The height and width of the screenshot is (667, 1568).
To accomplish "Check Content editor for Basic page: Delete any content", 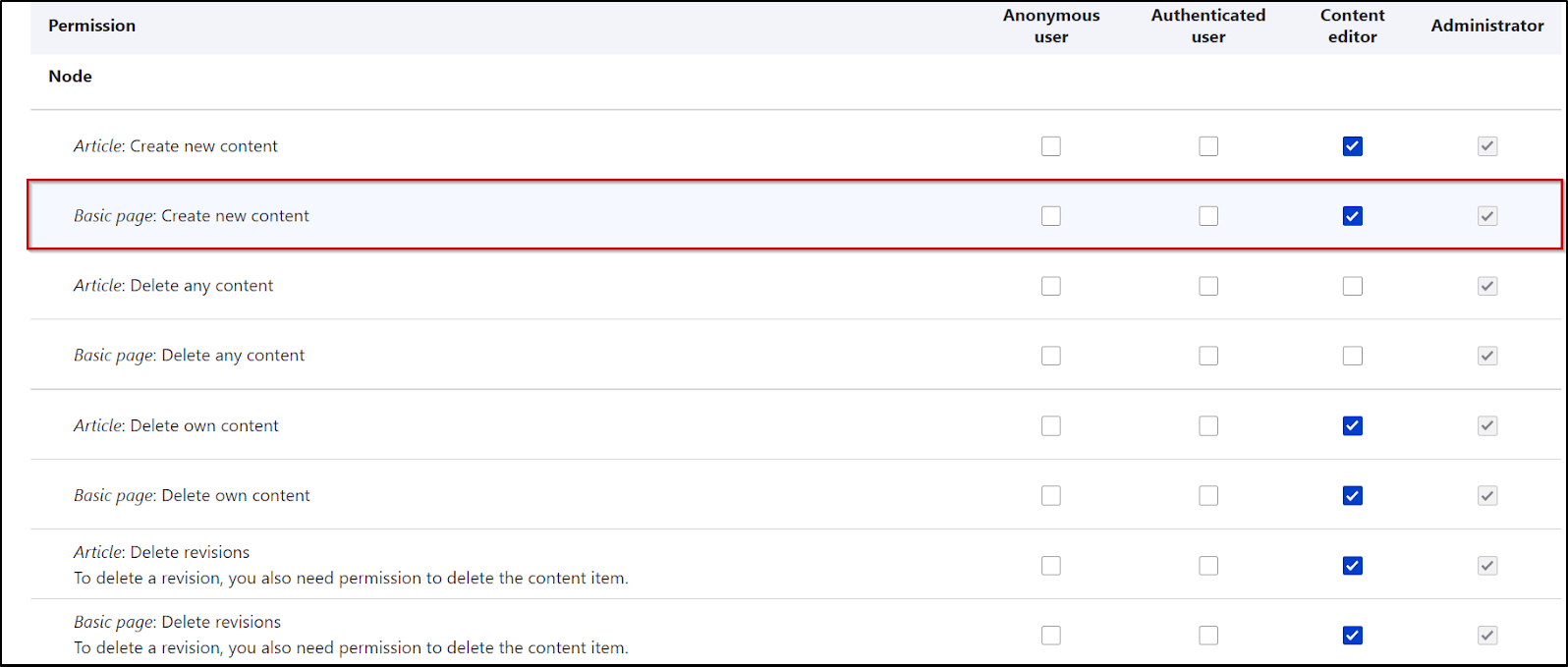I will click(1353, 356).
